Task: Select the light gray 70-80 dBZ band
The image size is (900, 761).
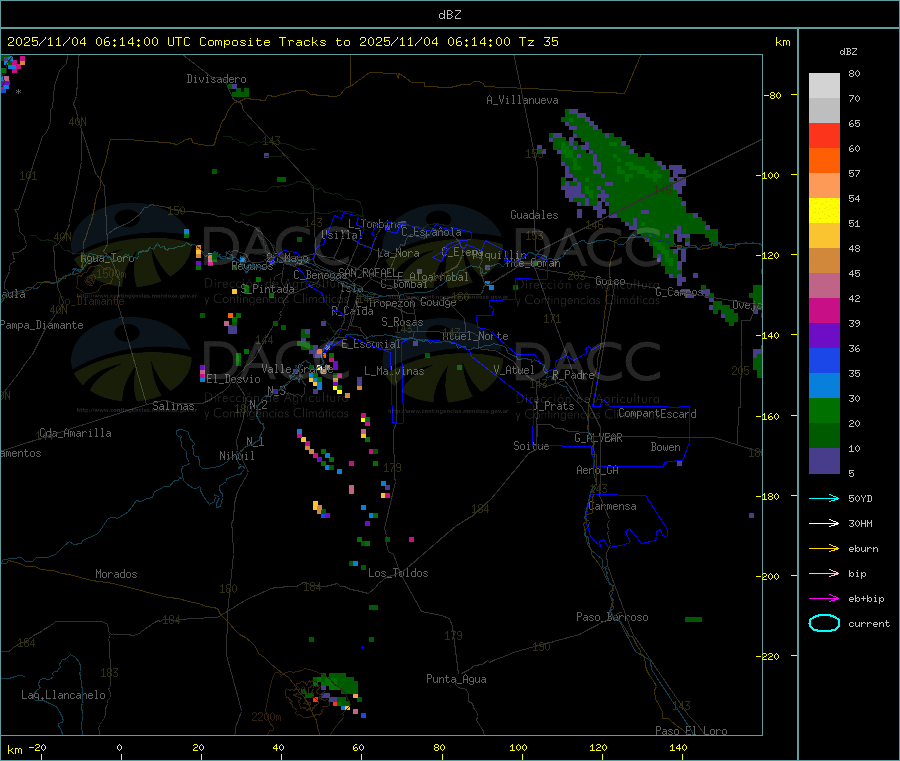Action: point(824,86)
